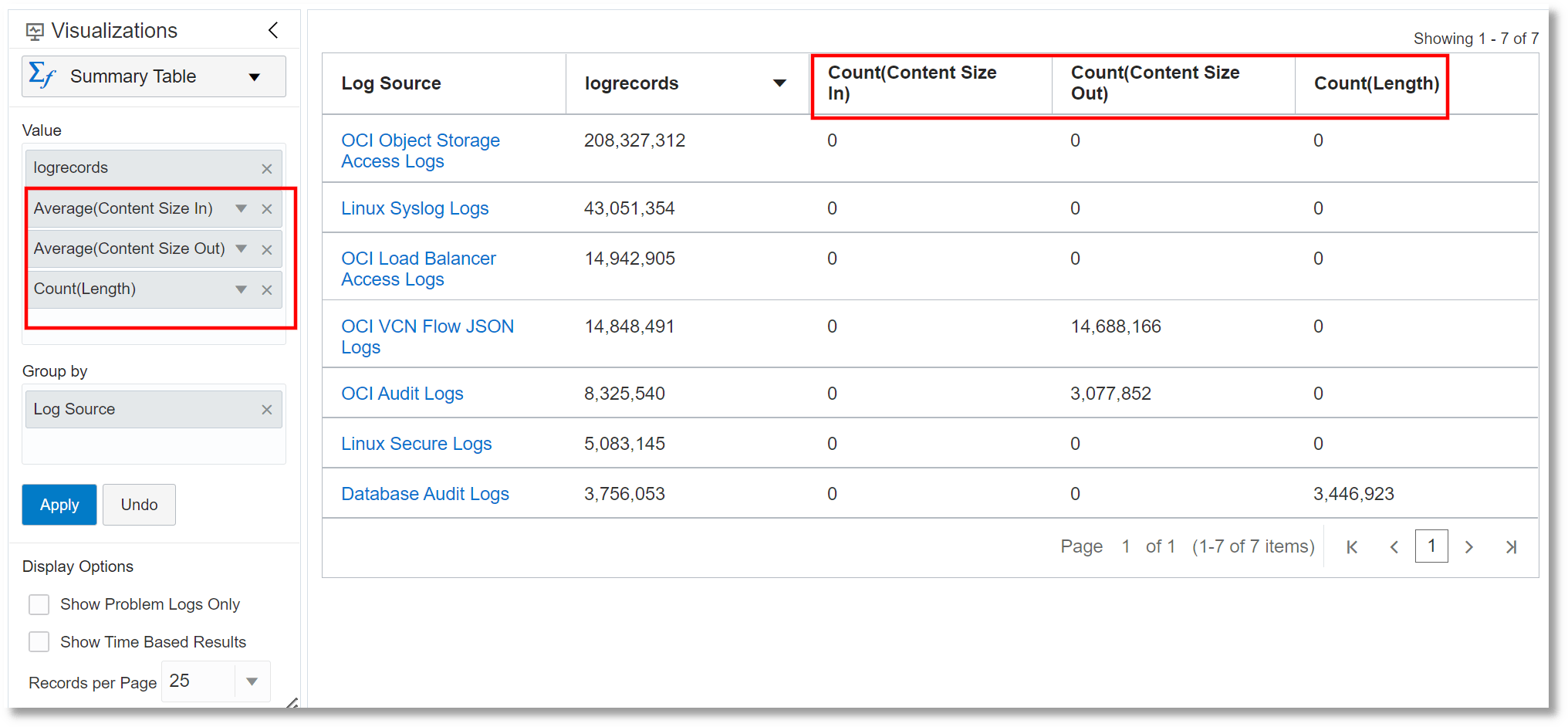Screen dimensions: 1568x727
Task: Go to previous page of results
Action: pyautogui.click(x=1394, y=546)
